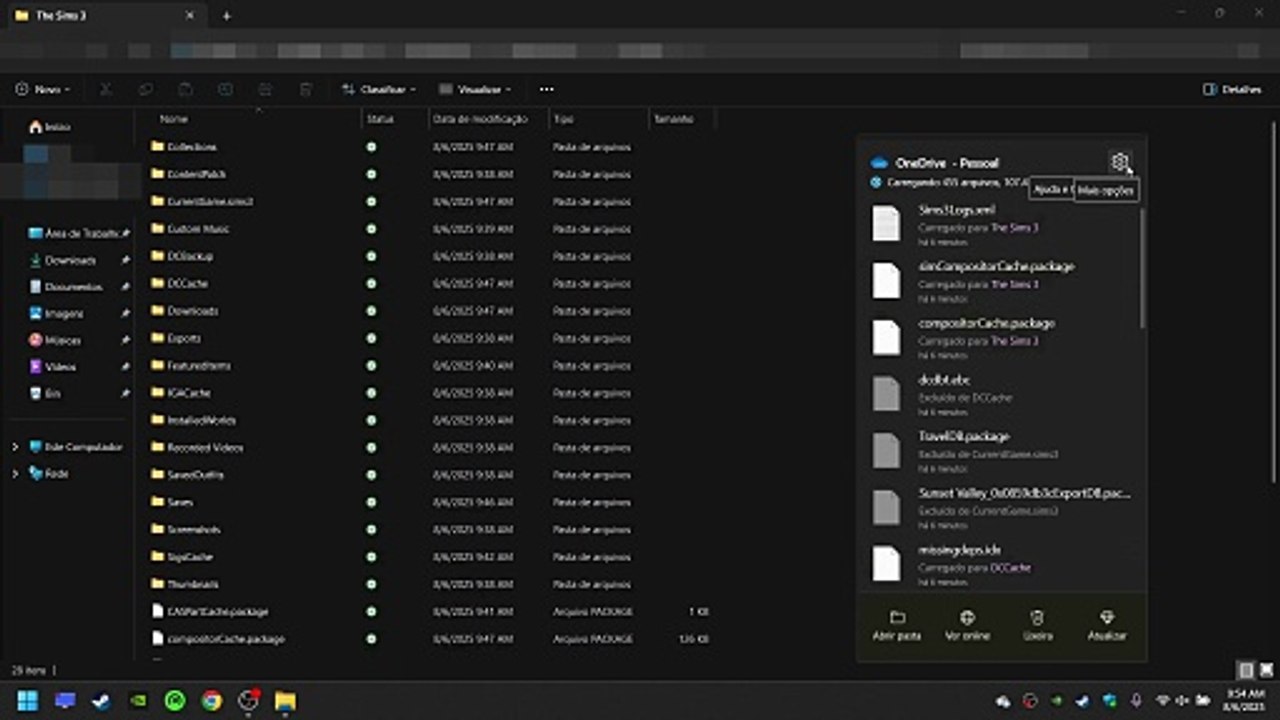Select the InstalledWorlds folder icon
Viewport: 1280px width, 720px height.
[x=157, y=420]
